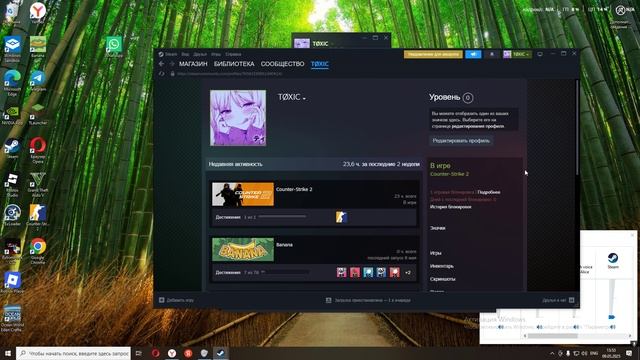
Task: Expand the TØXIC profile name dropdown
Action: pos(304,98)
